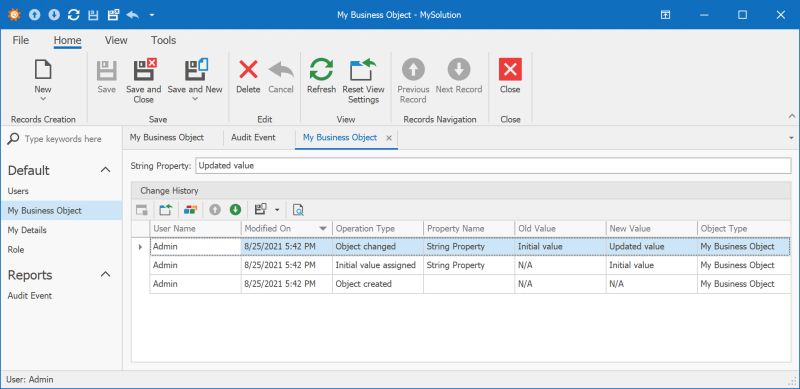Click the Modified On column sort arrow
Image resolution: width=800 pixels, height=389 pixels.
point(323,229)
